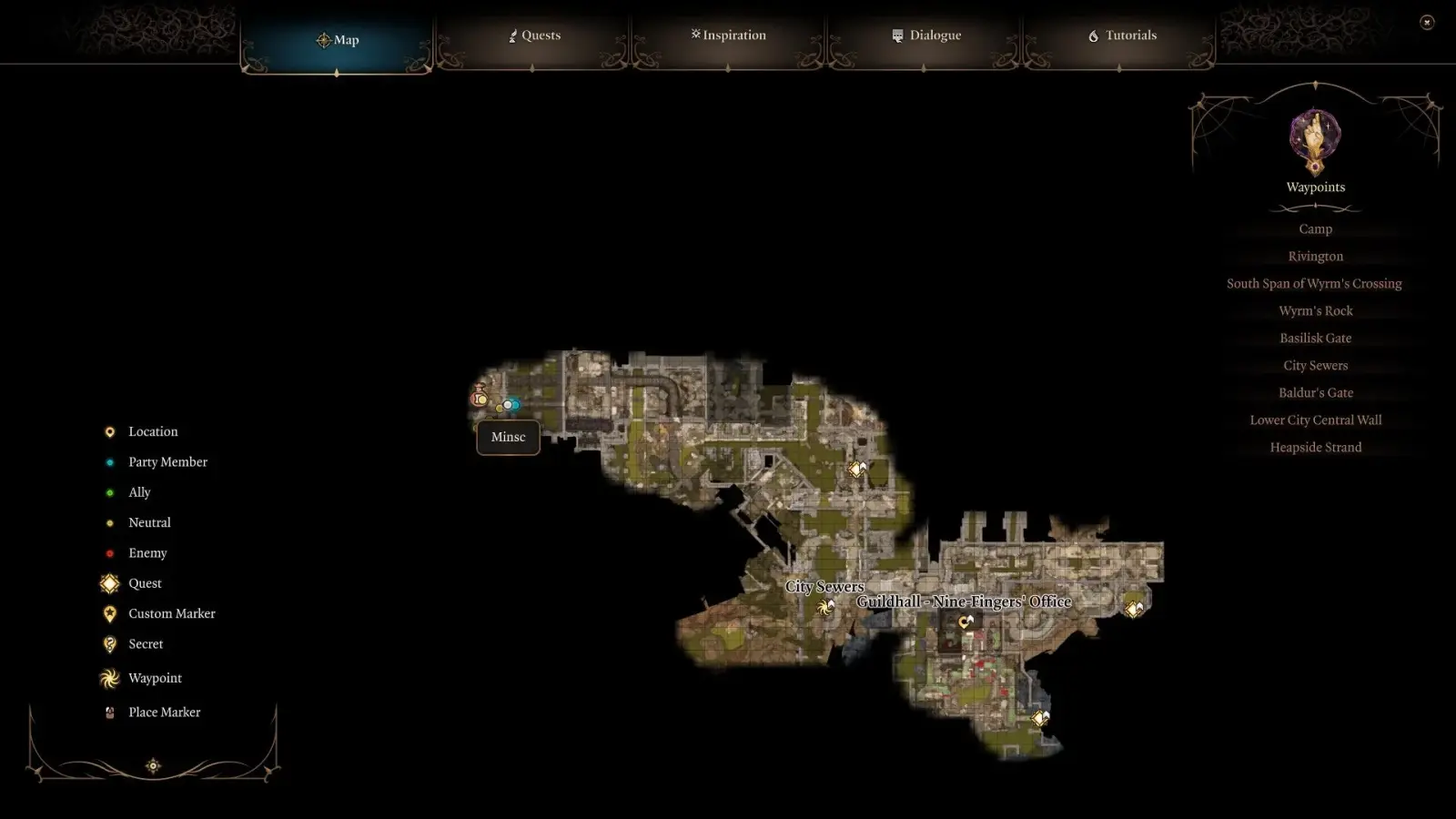Click the quest marker in northern sewers area

click(x=856, y=470)
